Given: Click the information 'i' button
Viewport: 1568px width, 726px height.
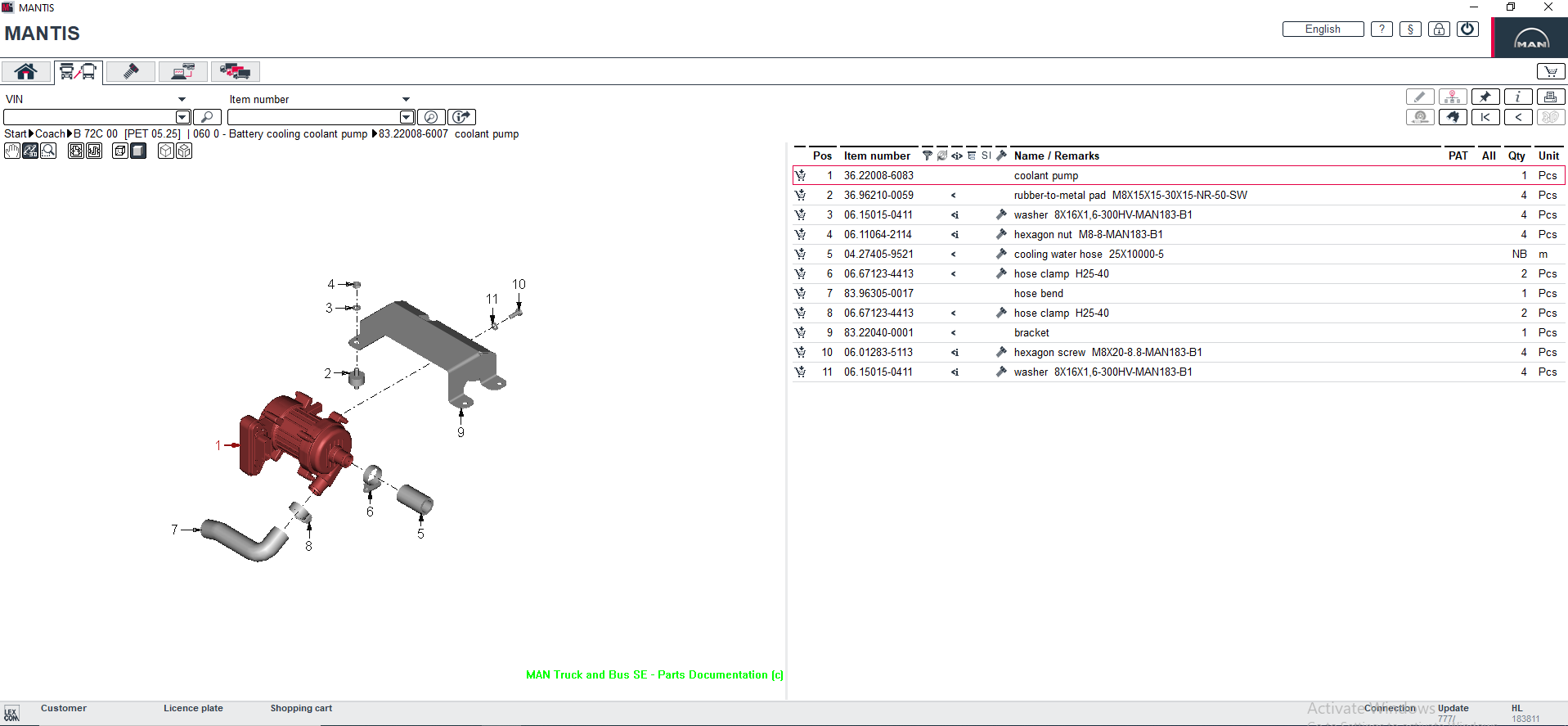Looking at the screenshot, I should pos(1518,97).
